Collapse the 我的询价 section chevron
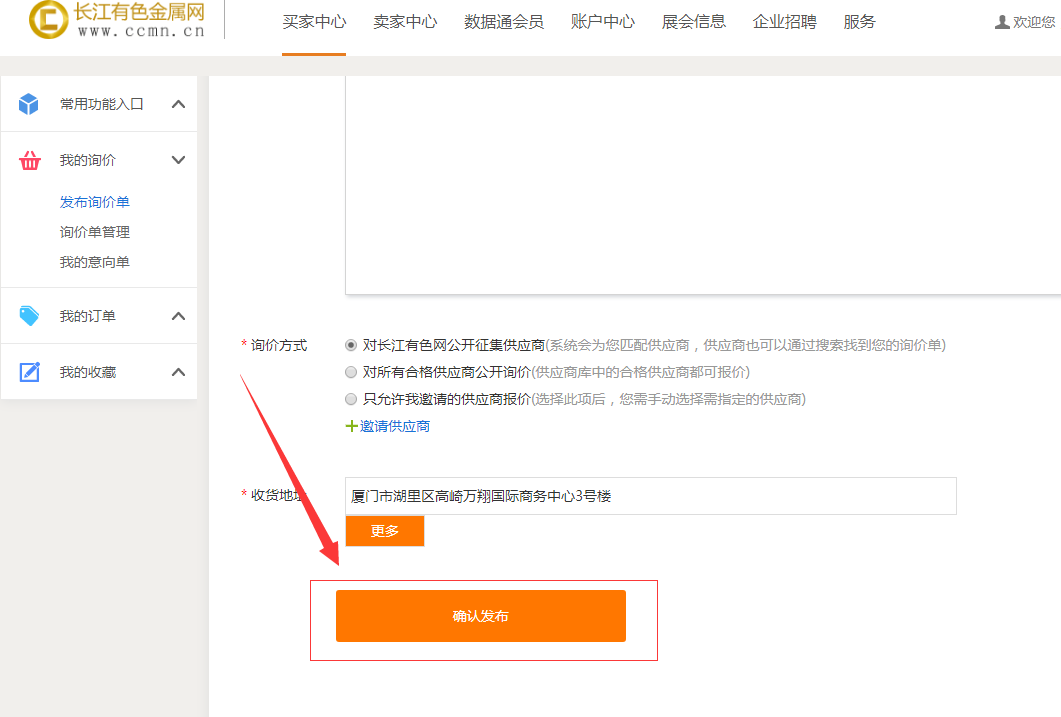This screenshot has height=717, width=1061. pos(178,160)
